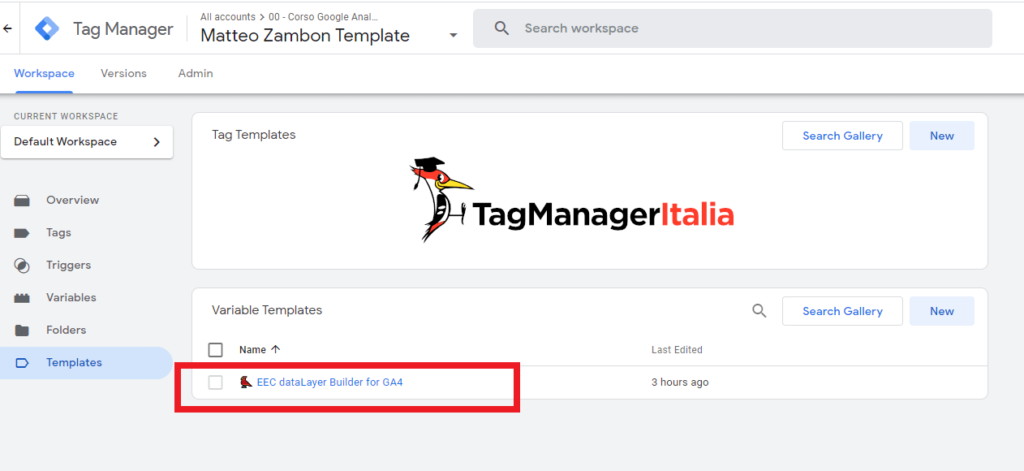Switch to the Workspace tab
Screen dimensions: 1024x471
click(x=44, y=73)
